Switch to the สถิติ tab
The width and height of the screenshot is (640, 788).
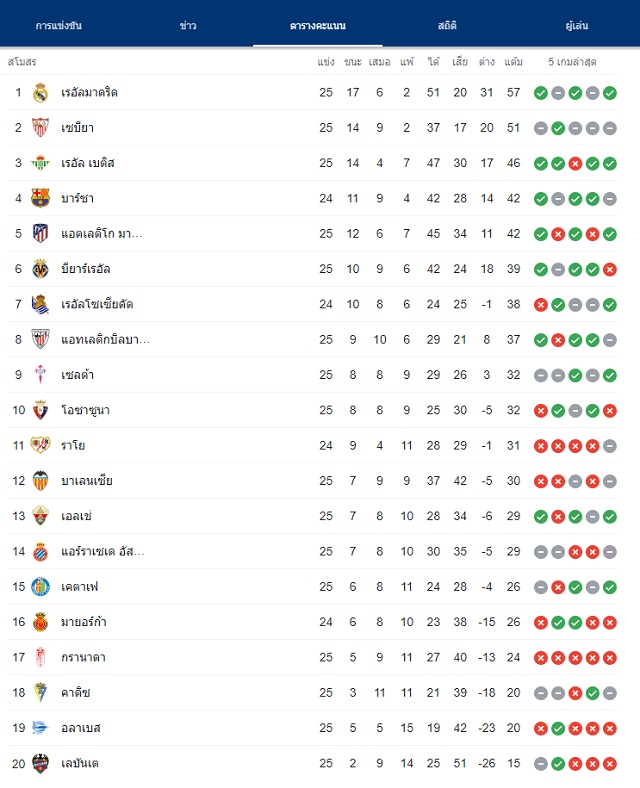coord(447,26)
